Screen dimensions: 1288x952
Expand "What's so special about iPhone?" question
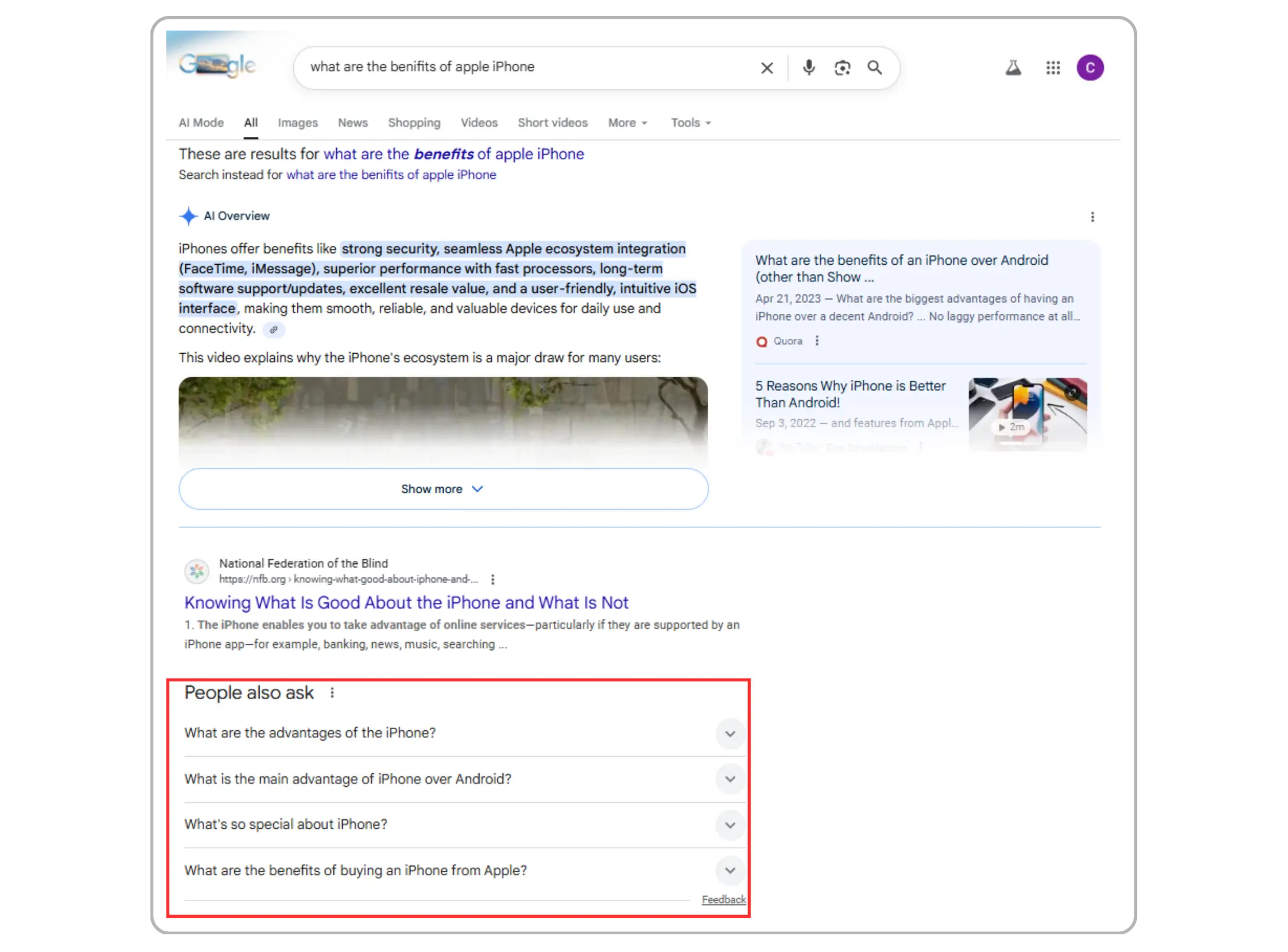(x=730, y=825)
